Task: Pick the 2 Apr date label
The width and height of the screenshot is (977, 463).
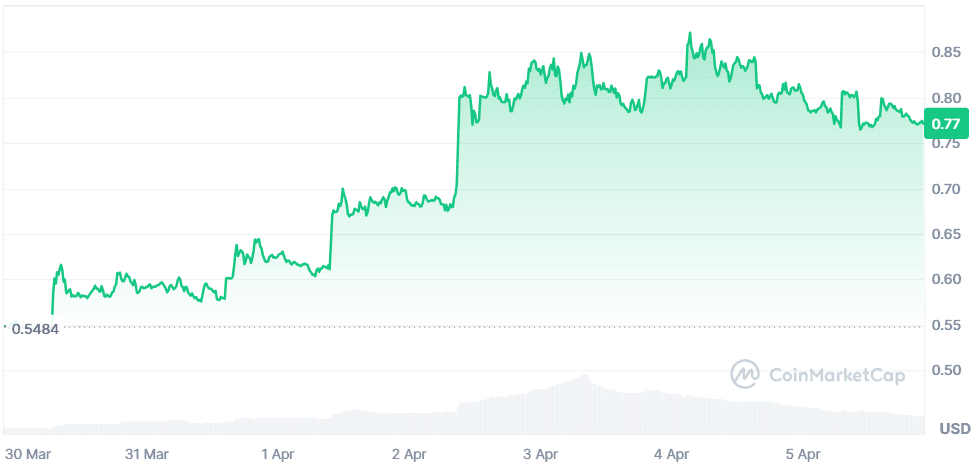Action: [410, 454]
